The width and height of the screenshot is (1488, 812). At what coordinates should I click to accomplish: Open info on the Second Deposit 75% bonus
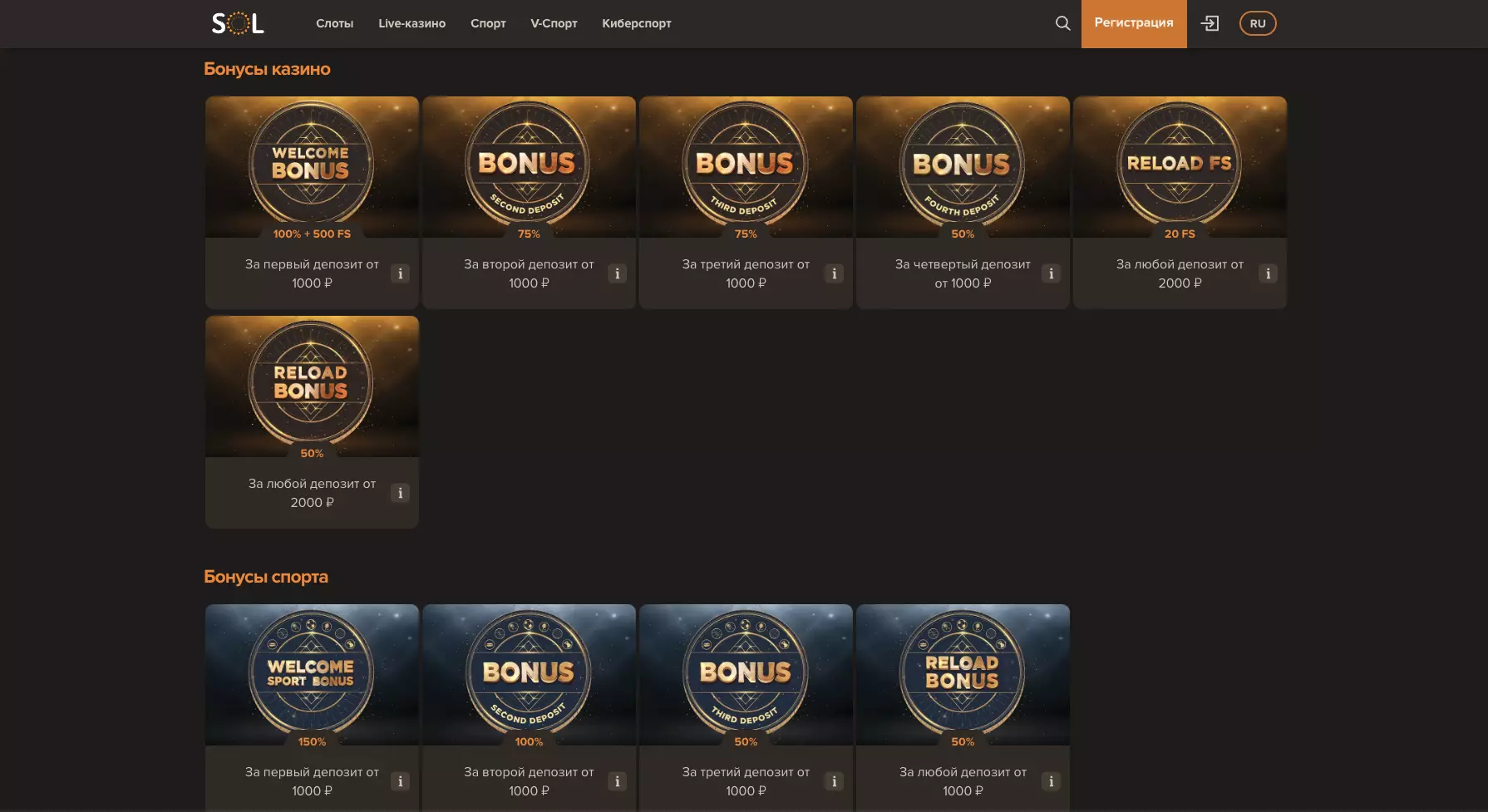(x=617, y=273)
